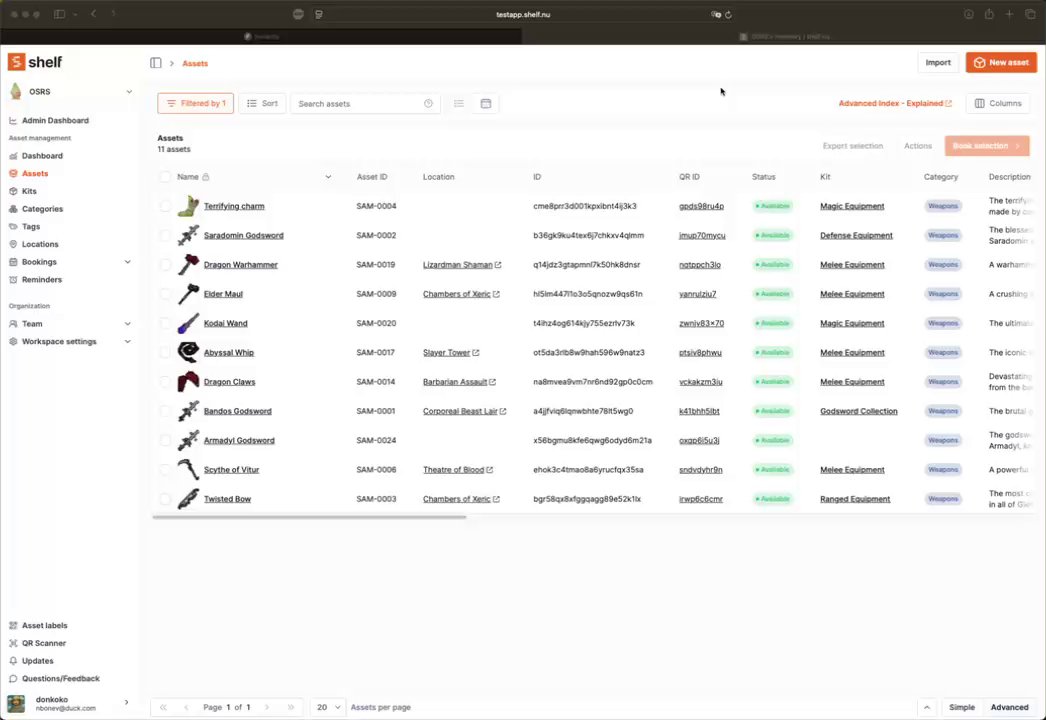
Task: Click Terrifying charm thumbnail image
Action: click(188, 206)
